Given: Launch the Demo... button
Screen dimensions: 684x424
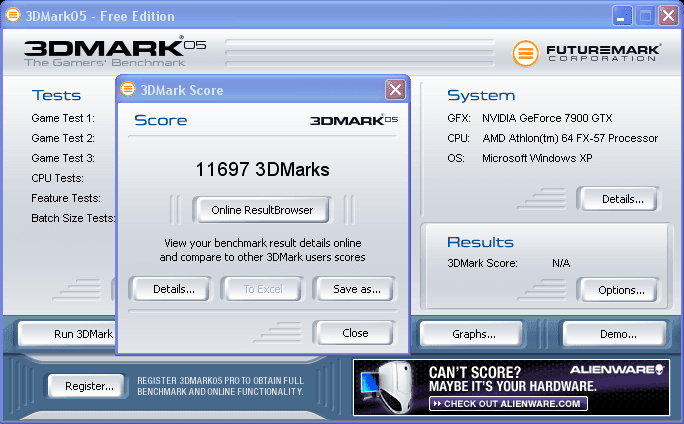Looking at the screenshot, I should point(616,334).
